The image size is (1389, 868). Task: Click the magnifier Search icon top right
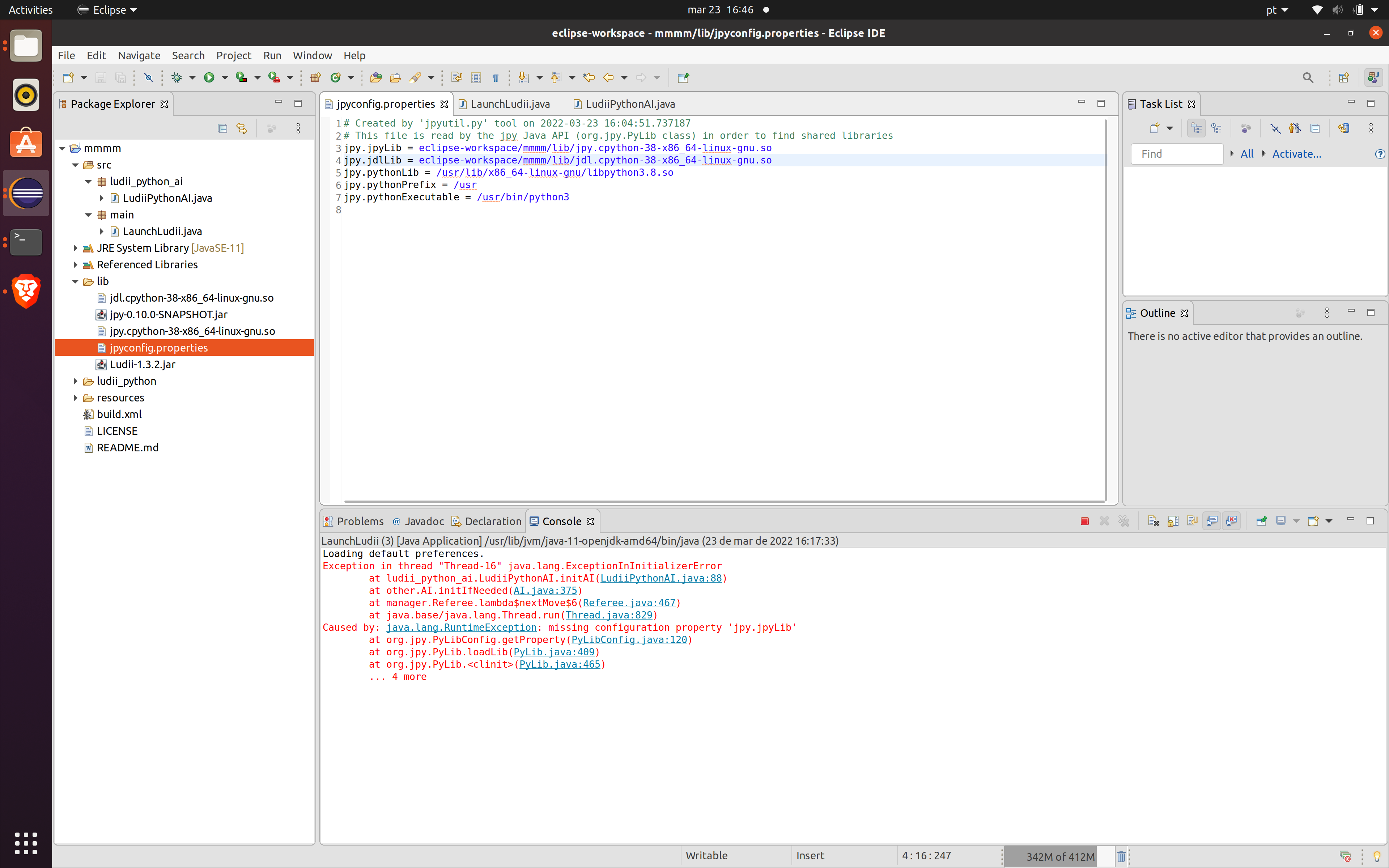tap(1308, 77)
